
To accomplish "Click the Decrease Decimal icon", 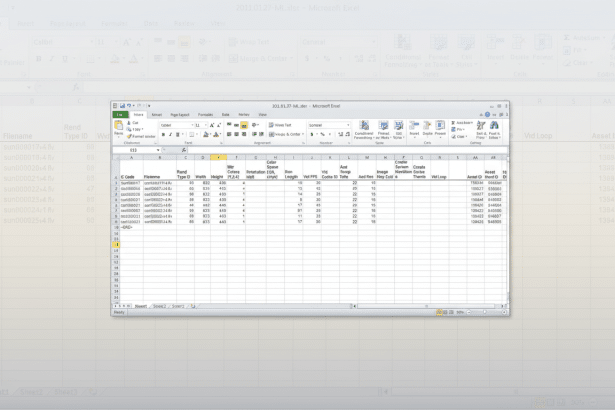I will tap(348, 135).
